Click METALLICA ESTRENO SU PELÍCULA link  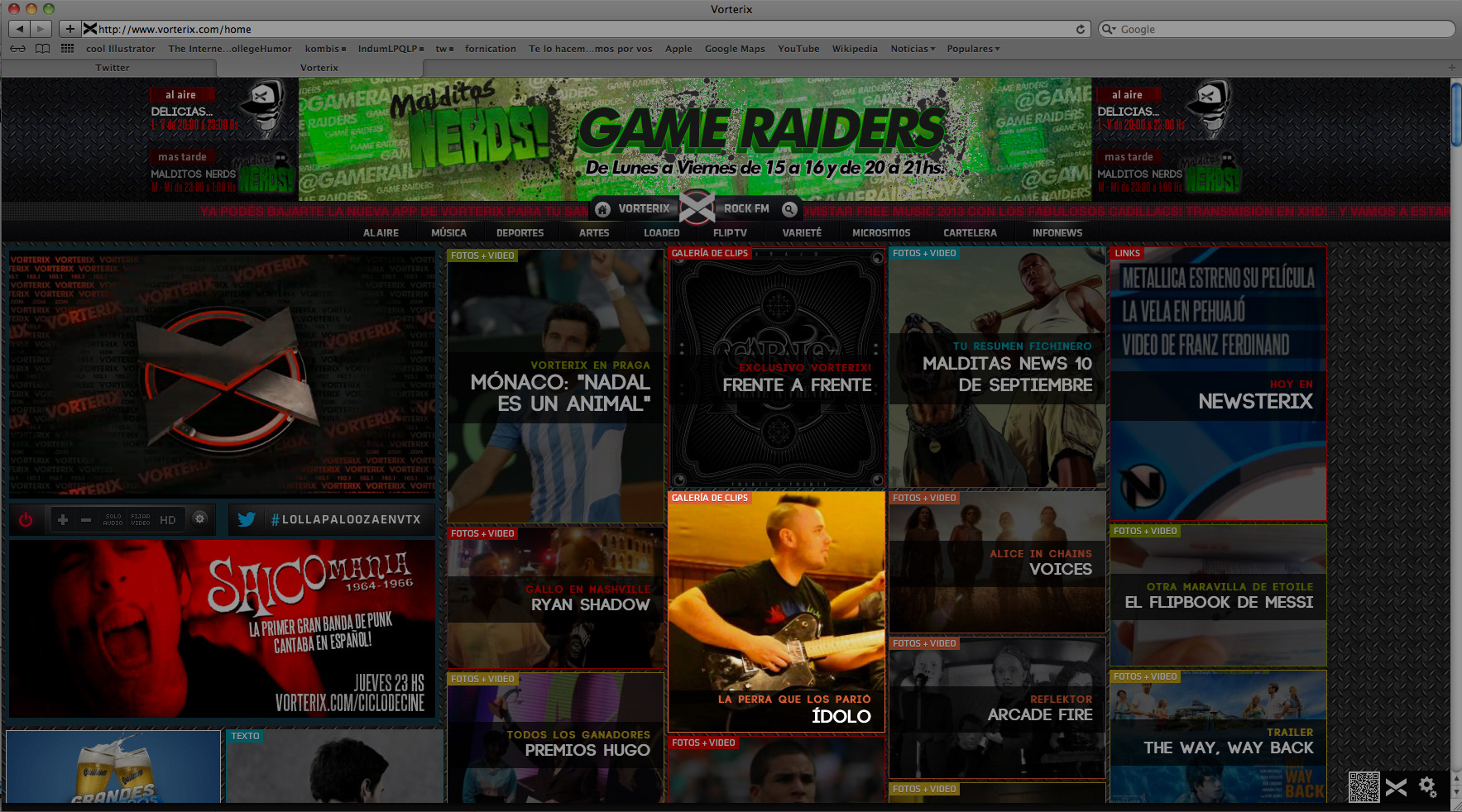coord(1217,279)
